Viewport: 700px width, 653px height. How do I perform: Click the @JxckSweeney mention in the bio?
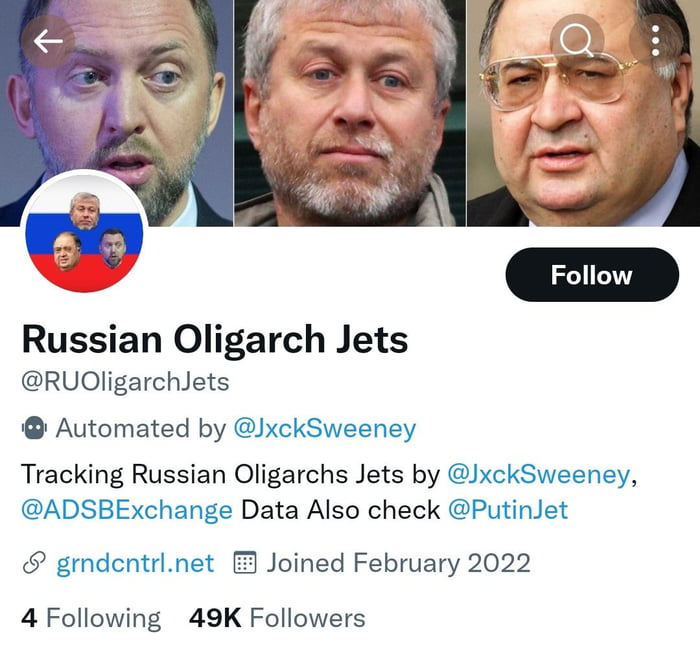[x=539, y=473]
